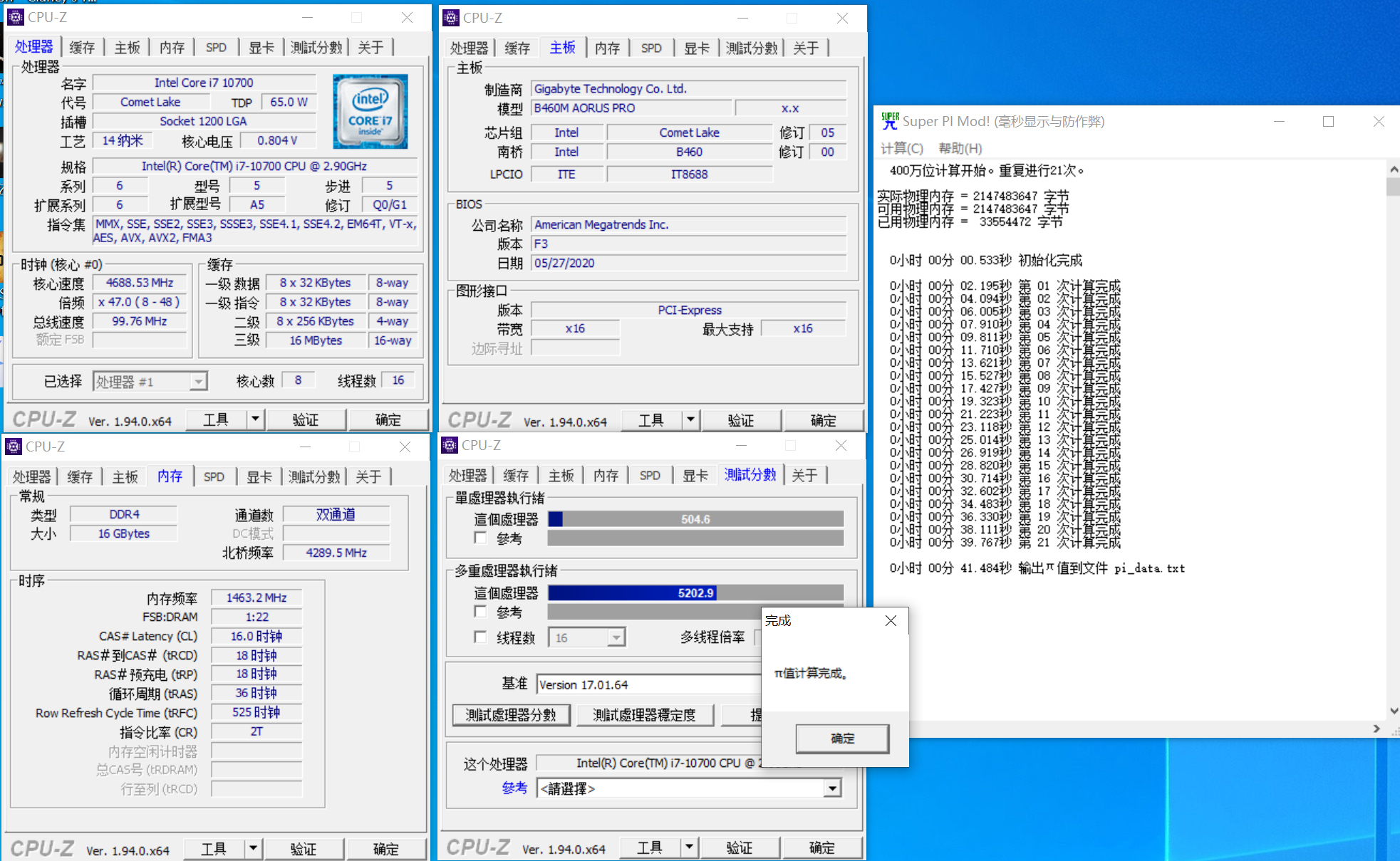Open 工具 dropdown arrow in memory window

tap(253, 848)
